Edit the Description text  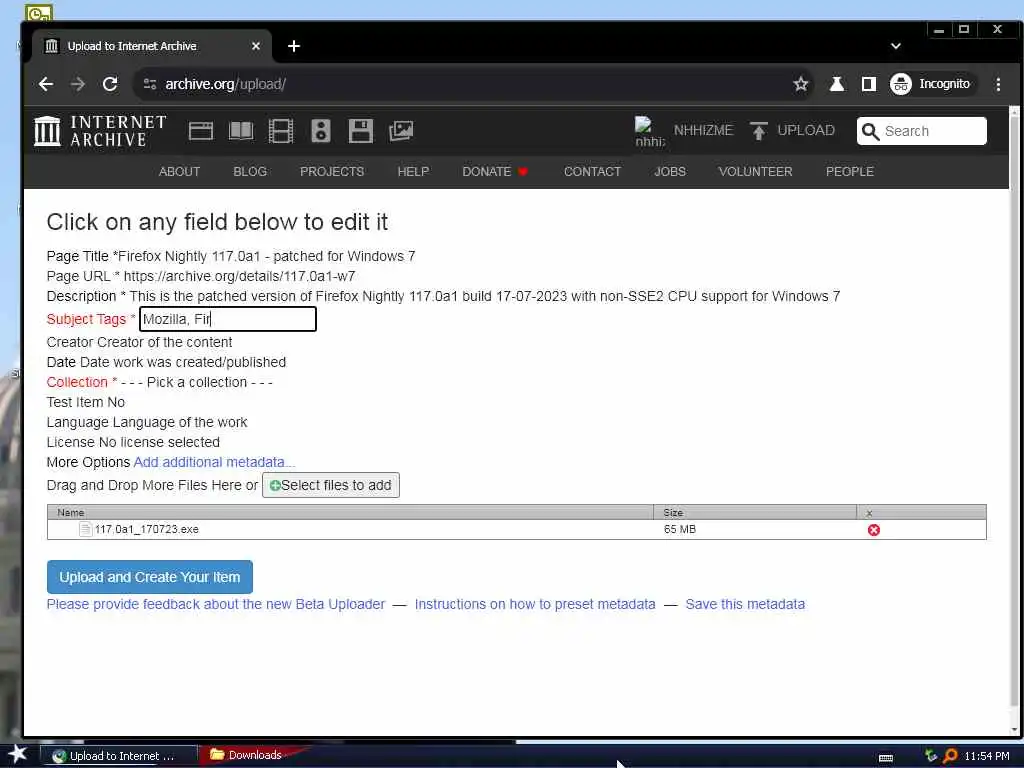click(485, 296)
